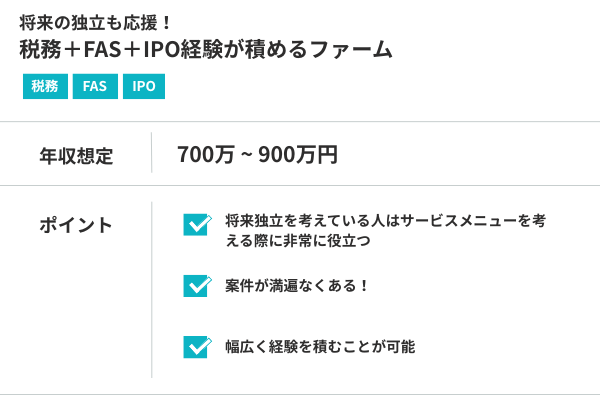Click the horizontal divider below the salary row

pyautogui.click(x=300, y=185)
